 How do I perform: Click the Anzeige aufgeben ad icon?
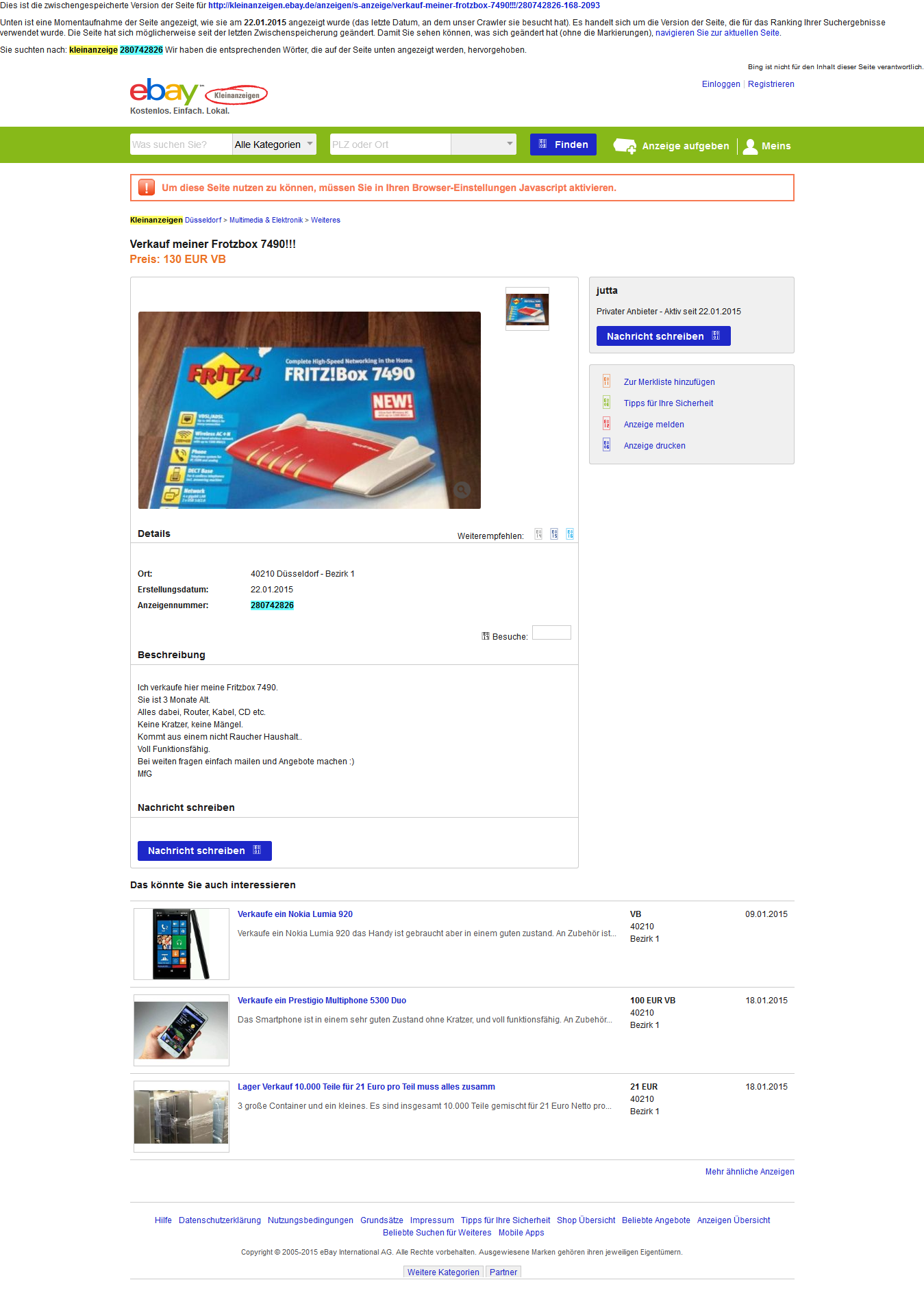[x=625, y=145]
